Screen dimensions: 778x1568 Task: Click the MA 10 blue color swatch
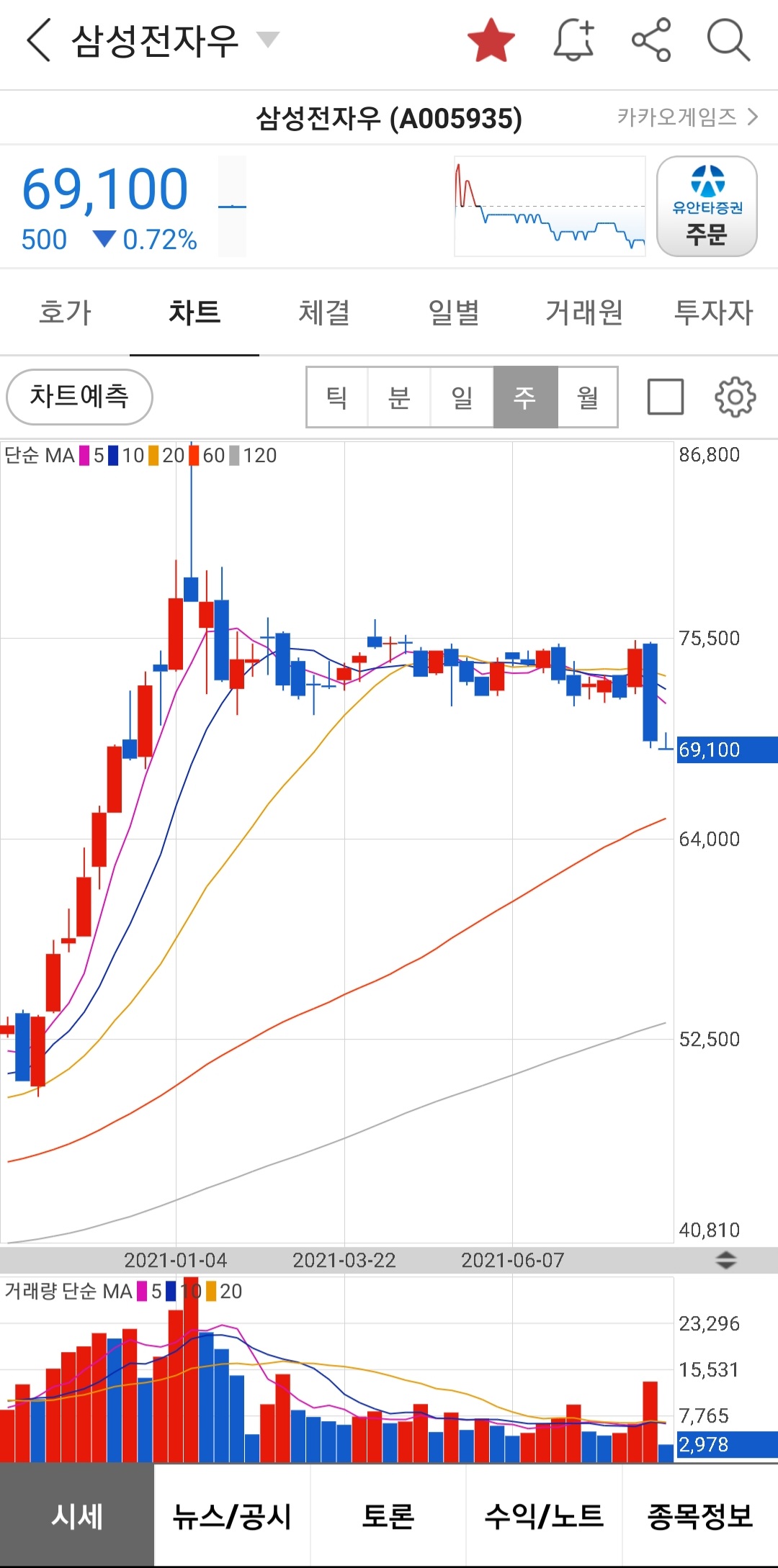113,456
